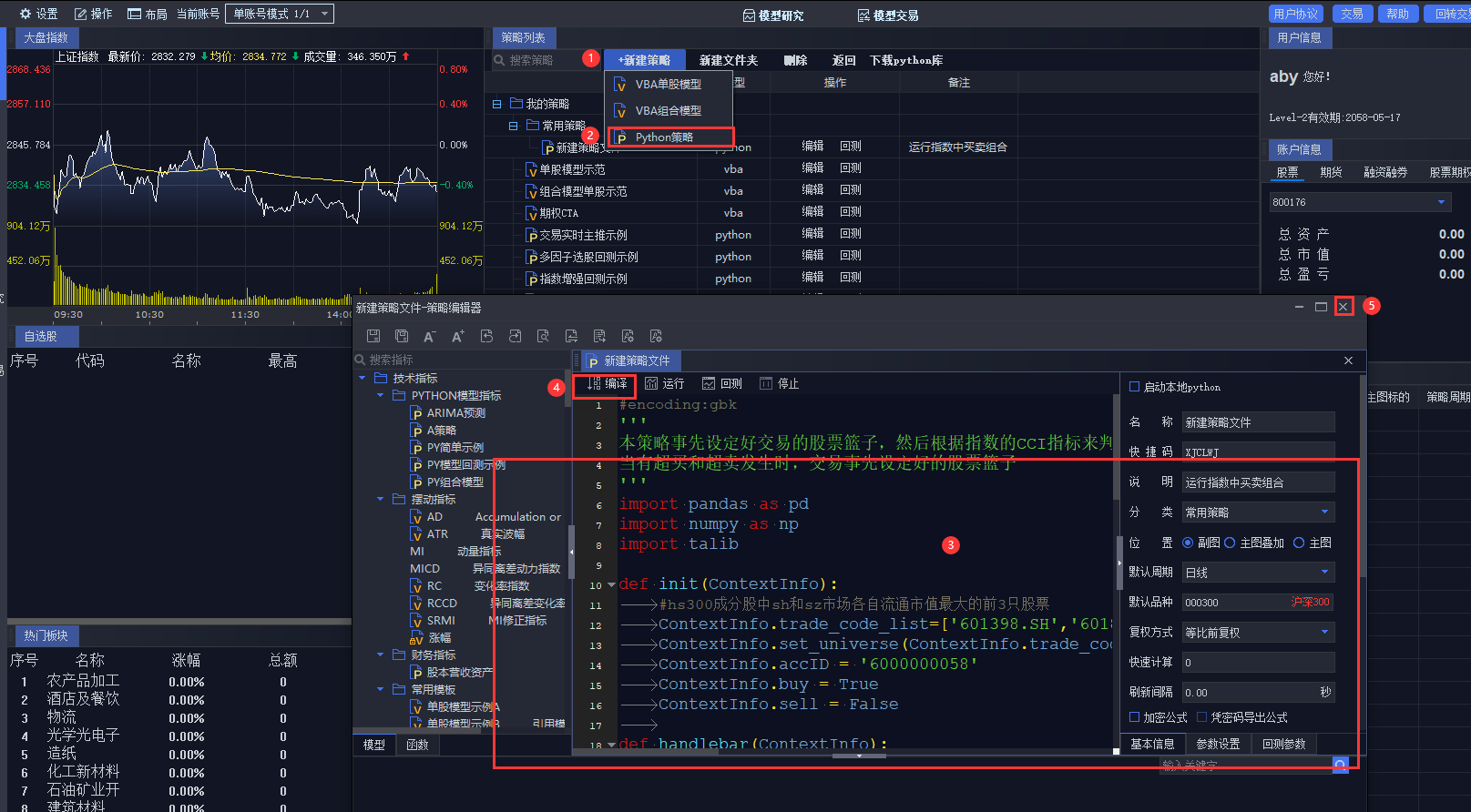
Task: Click the last document-settings gear icon in toolbar
Action: tap(656, 336)
